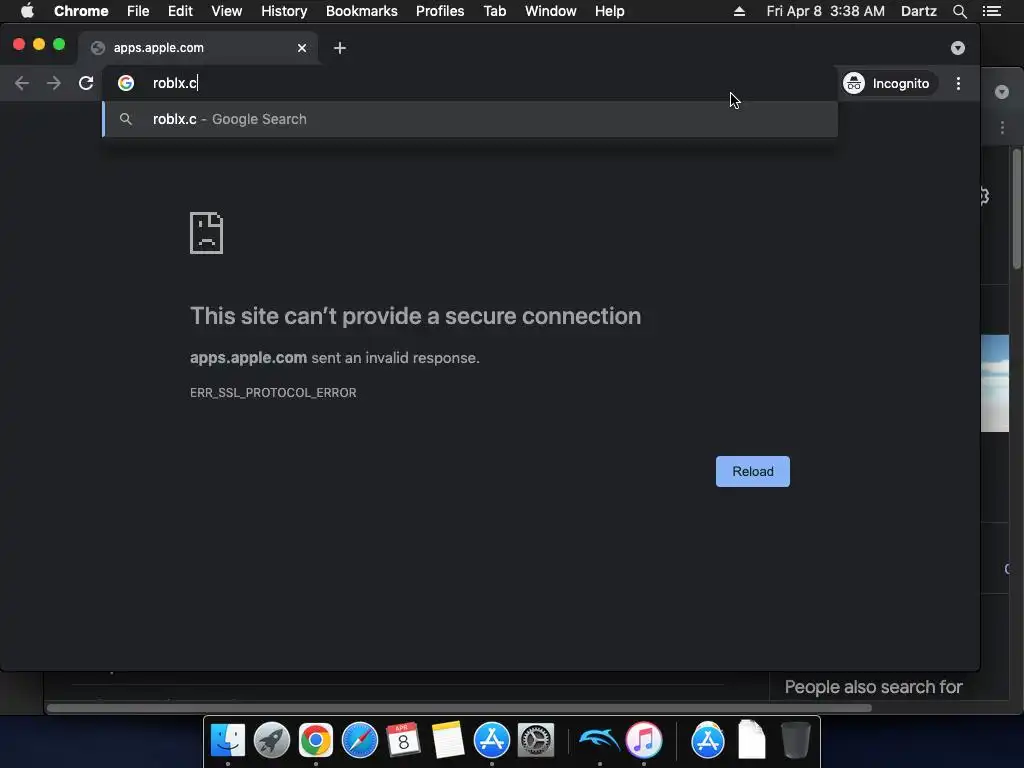Image resolution: width=1024 pixels, height=768 pixels.
Task: Reload the page with the toolbar refresh icon
Action: tap(86, 83)
